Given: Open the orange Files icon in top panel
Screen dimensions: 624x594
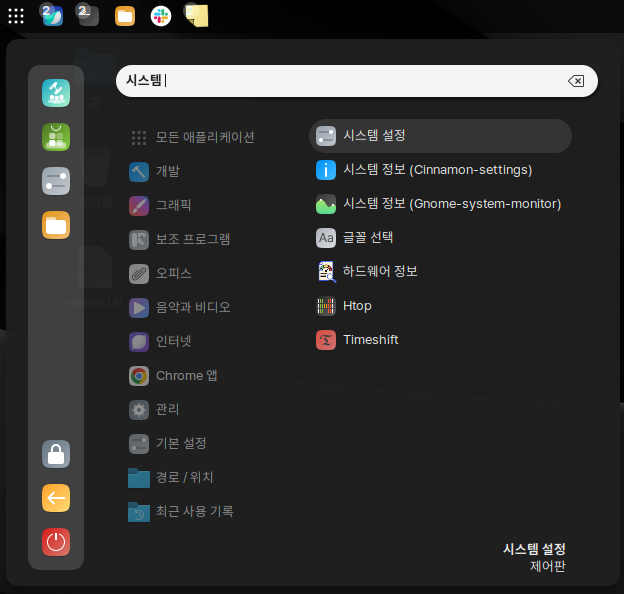Looking at the screenshot, I should [x=125, y=16].
